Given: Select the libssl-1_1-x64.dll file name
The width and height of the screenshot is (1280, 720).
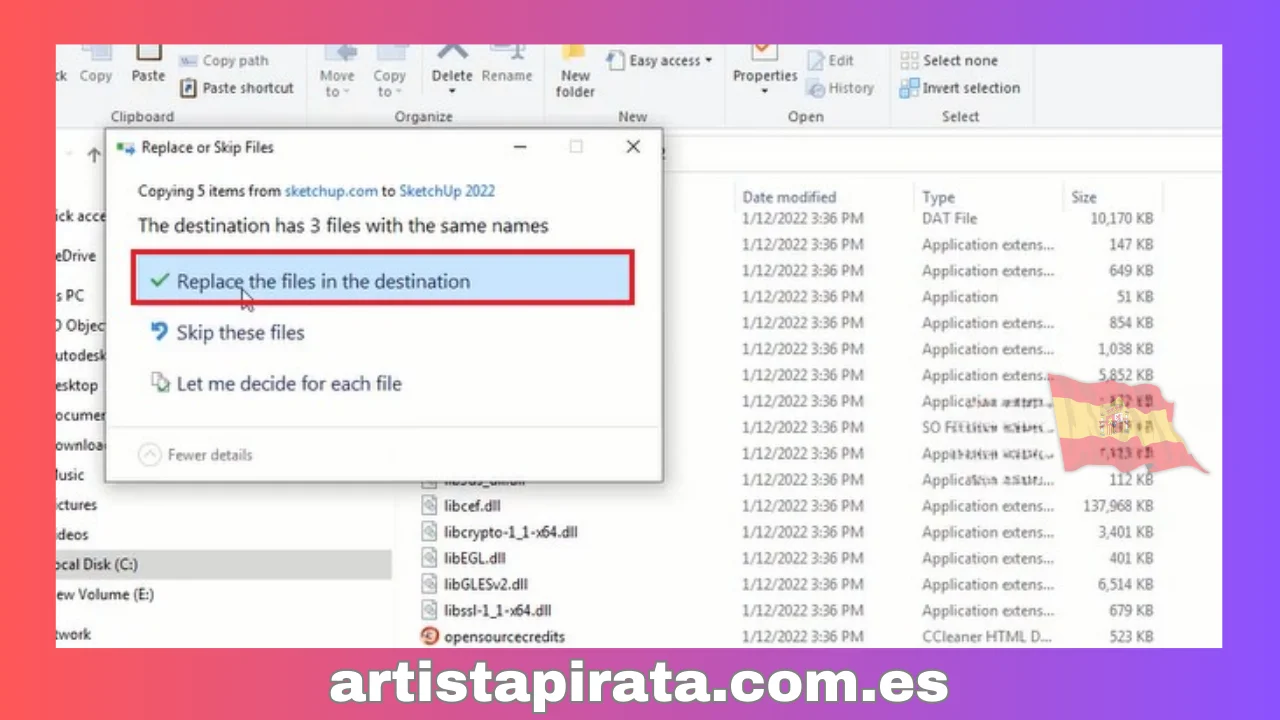Looking at the screenshot, I should click(x=498, y=610).
